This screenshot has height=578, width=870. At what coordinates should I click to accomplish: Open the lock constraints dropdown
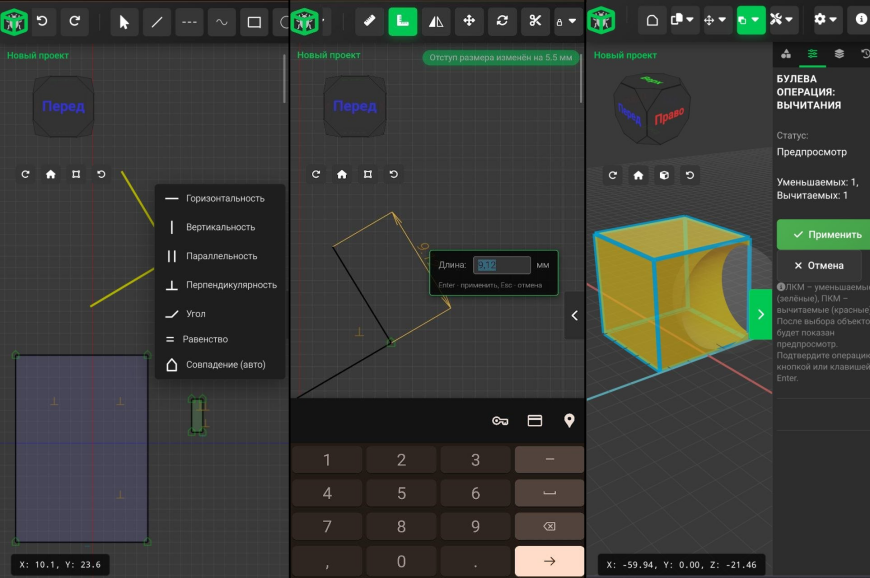tap(567, 22)
